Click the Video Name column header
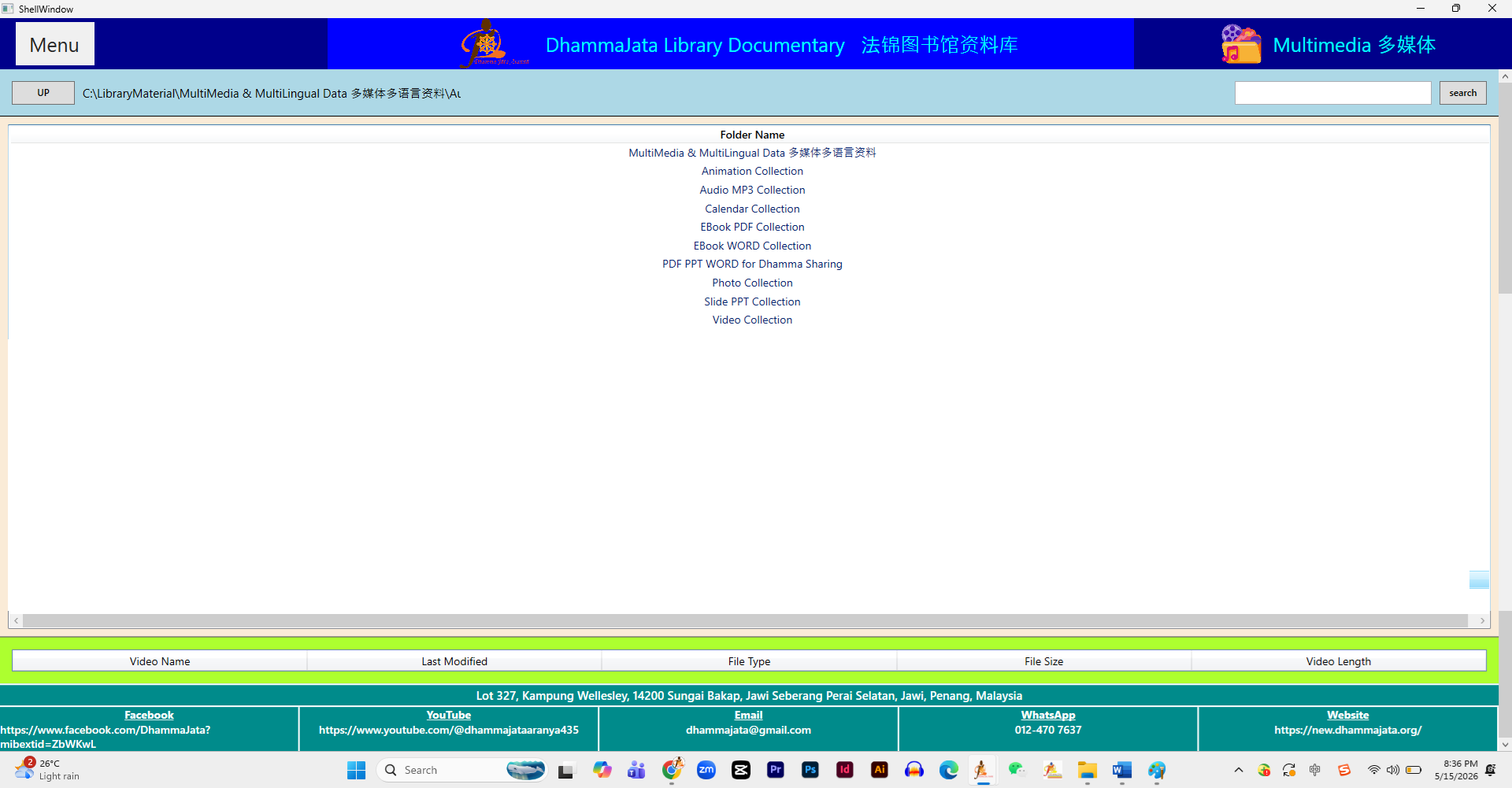The height and width of the screenshot is (788, 1512). click(160, 661)
